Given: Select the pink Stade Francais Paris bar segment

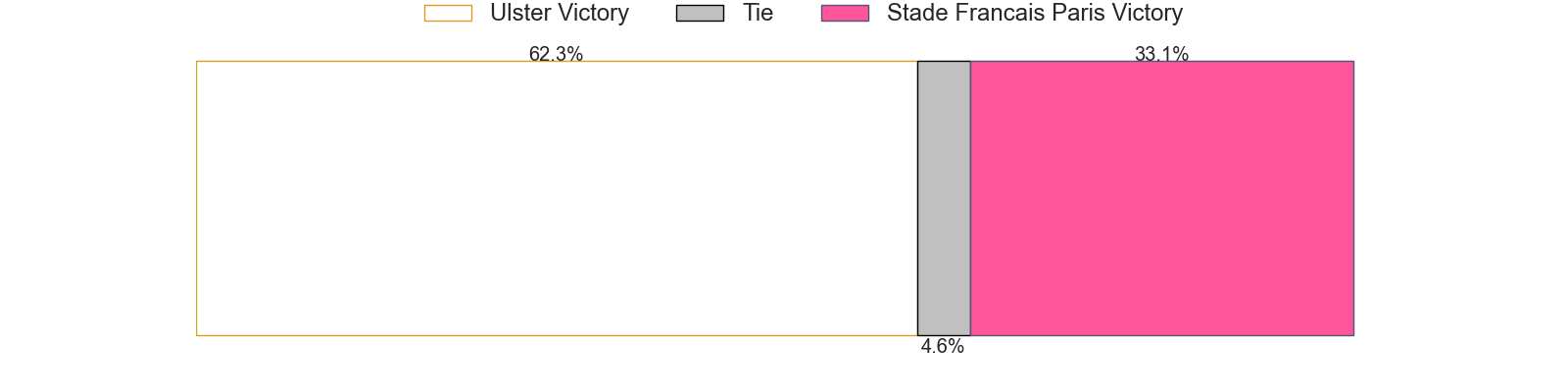Looking at the screenshot, I should (x=1162, y=198).
